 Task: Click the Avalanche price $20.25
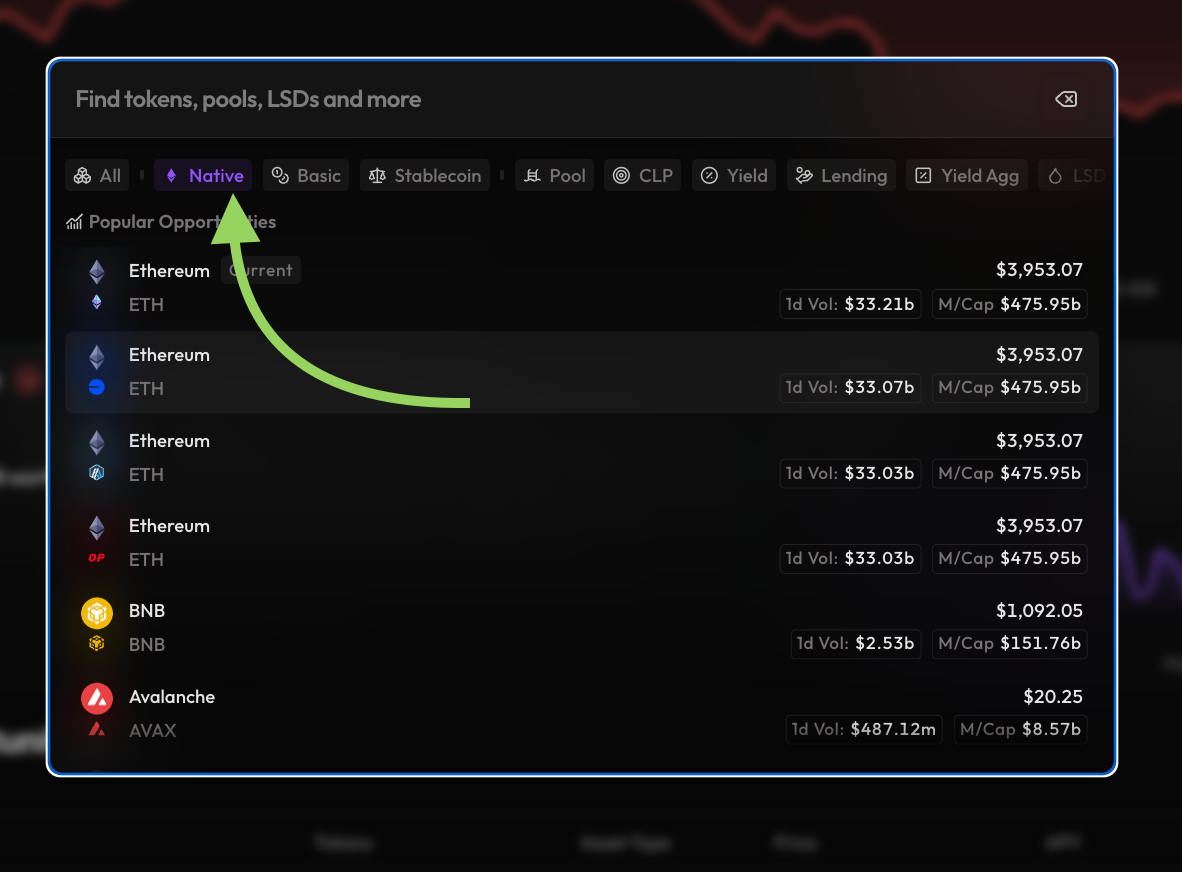coord(1053,696)
